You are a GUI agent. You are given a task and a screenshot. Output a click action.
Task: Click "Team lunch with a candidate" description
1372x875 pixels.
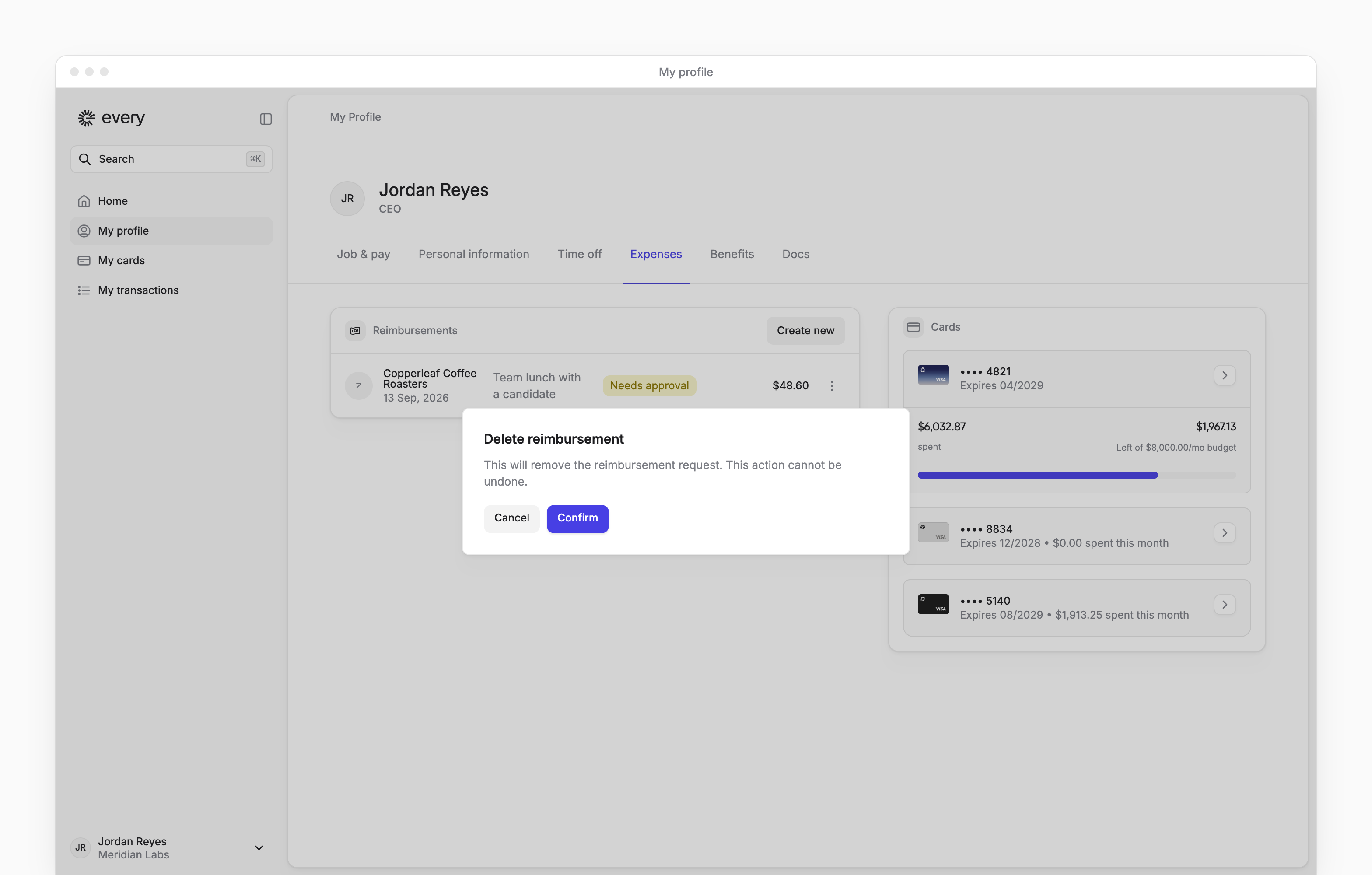click(x=537, y=386)
